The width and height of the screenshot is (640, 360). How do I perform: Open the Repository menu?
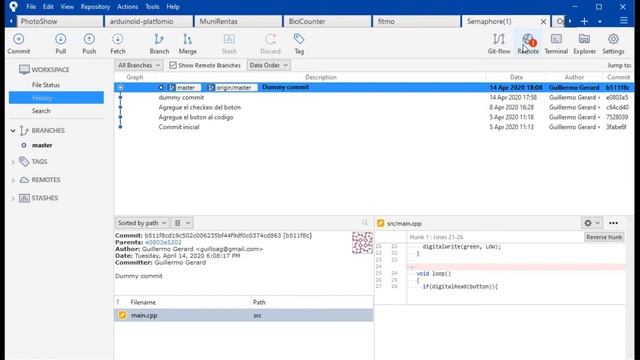[x=95, y=7]
